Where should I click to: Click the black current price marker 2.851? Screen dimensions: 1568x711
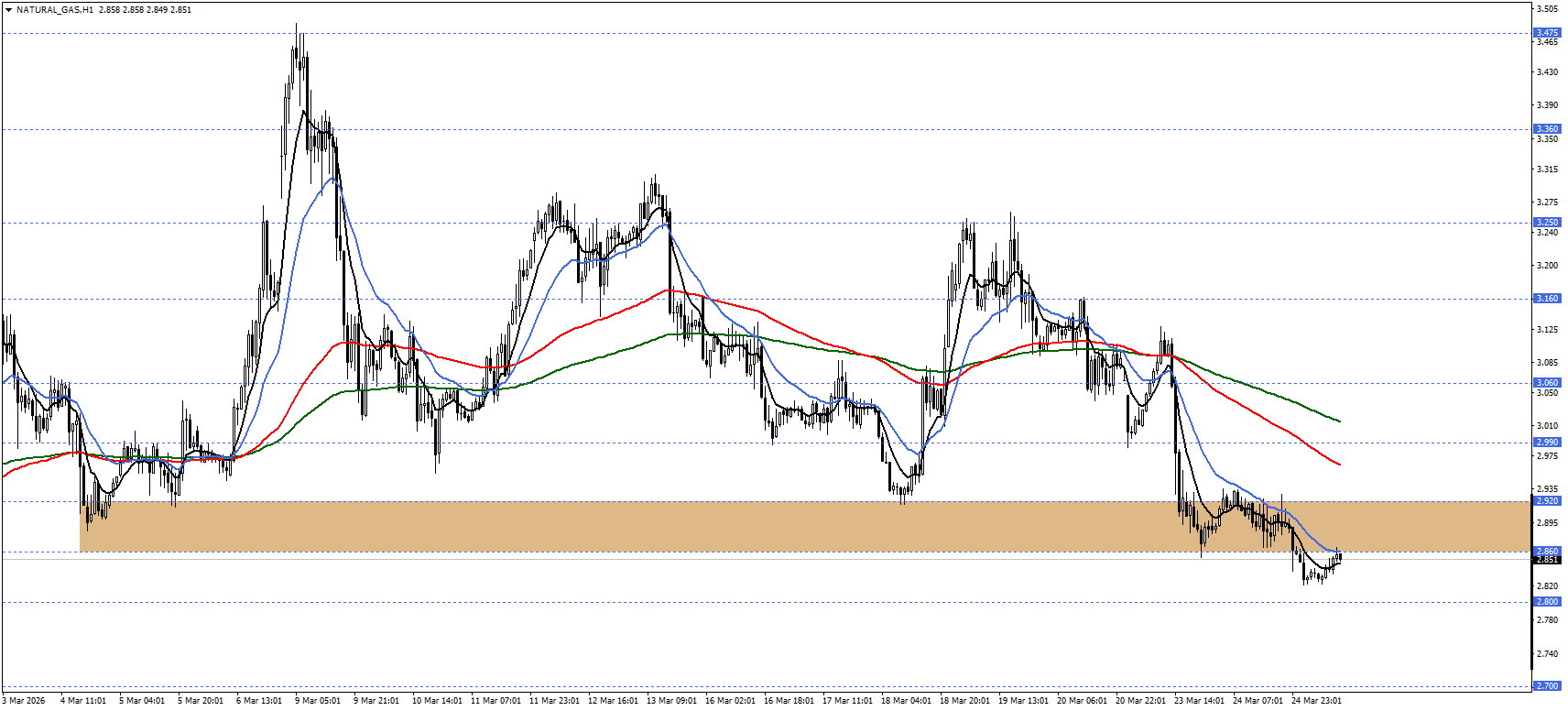[x=1546, y=560]
